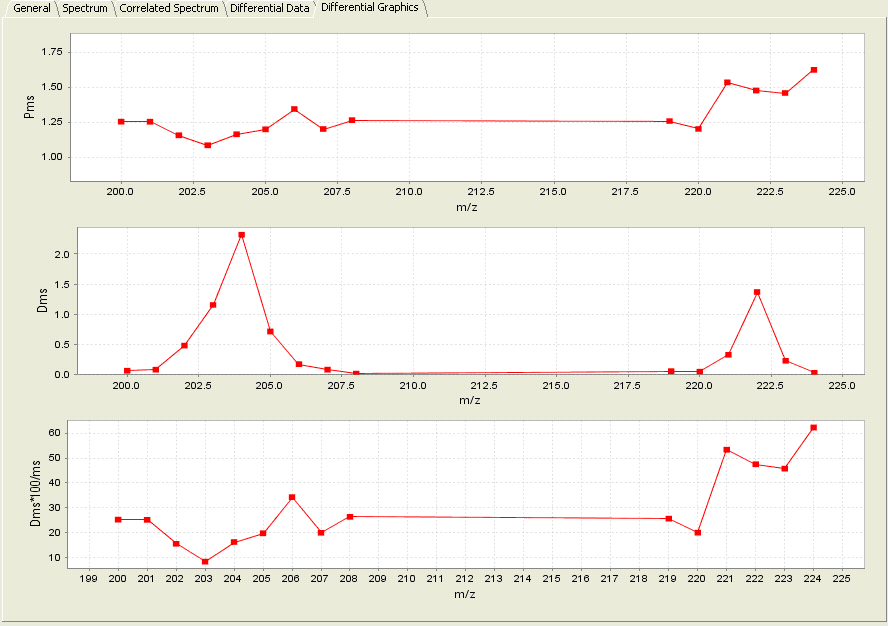The image size is (888, 626).
Task: Select the bottom chart's minimum point at m/z 203
Action: [x=205, y=561]
